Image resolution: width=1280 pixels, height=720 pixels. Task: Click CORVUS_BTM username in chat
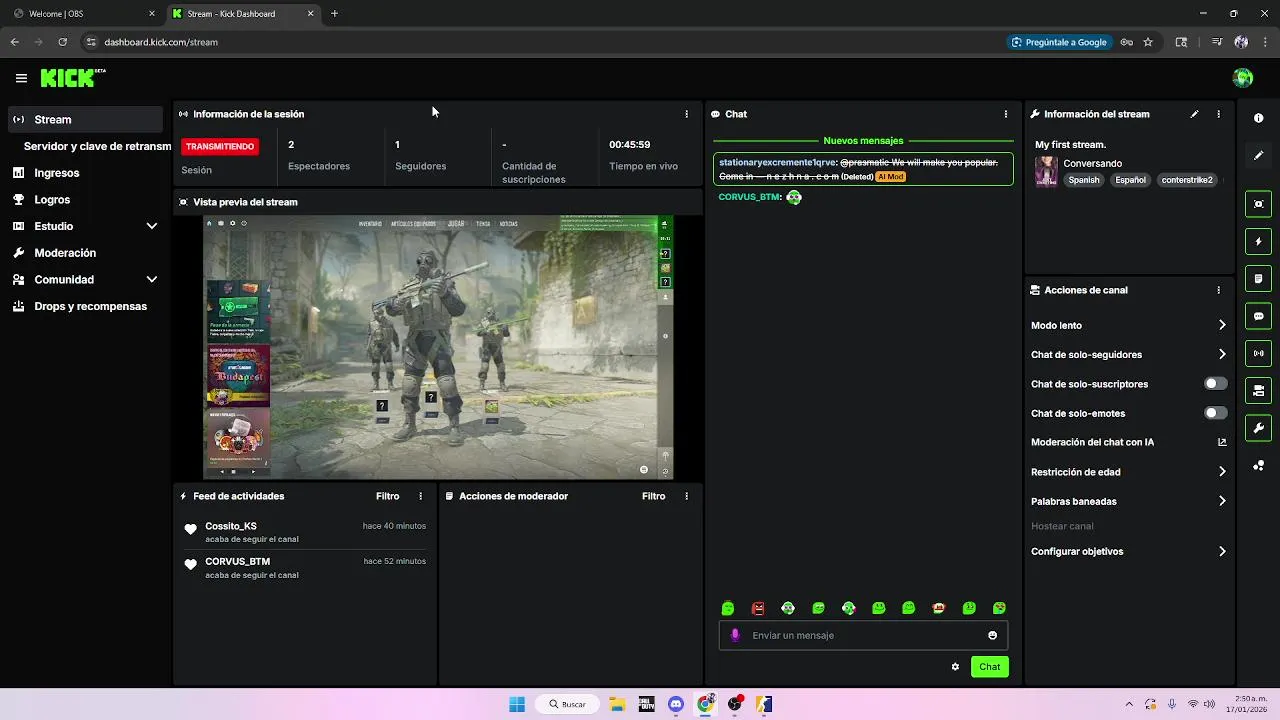coord(748,197)
